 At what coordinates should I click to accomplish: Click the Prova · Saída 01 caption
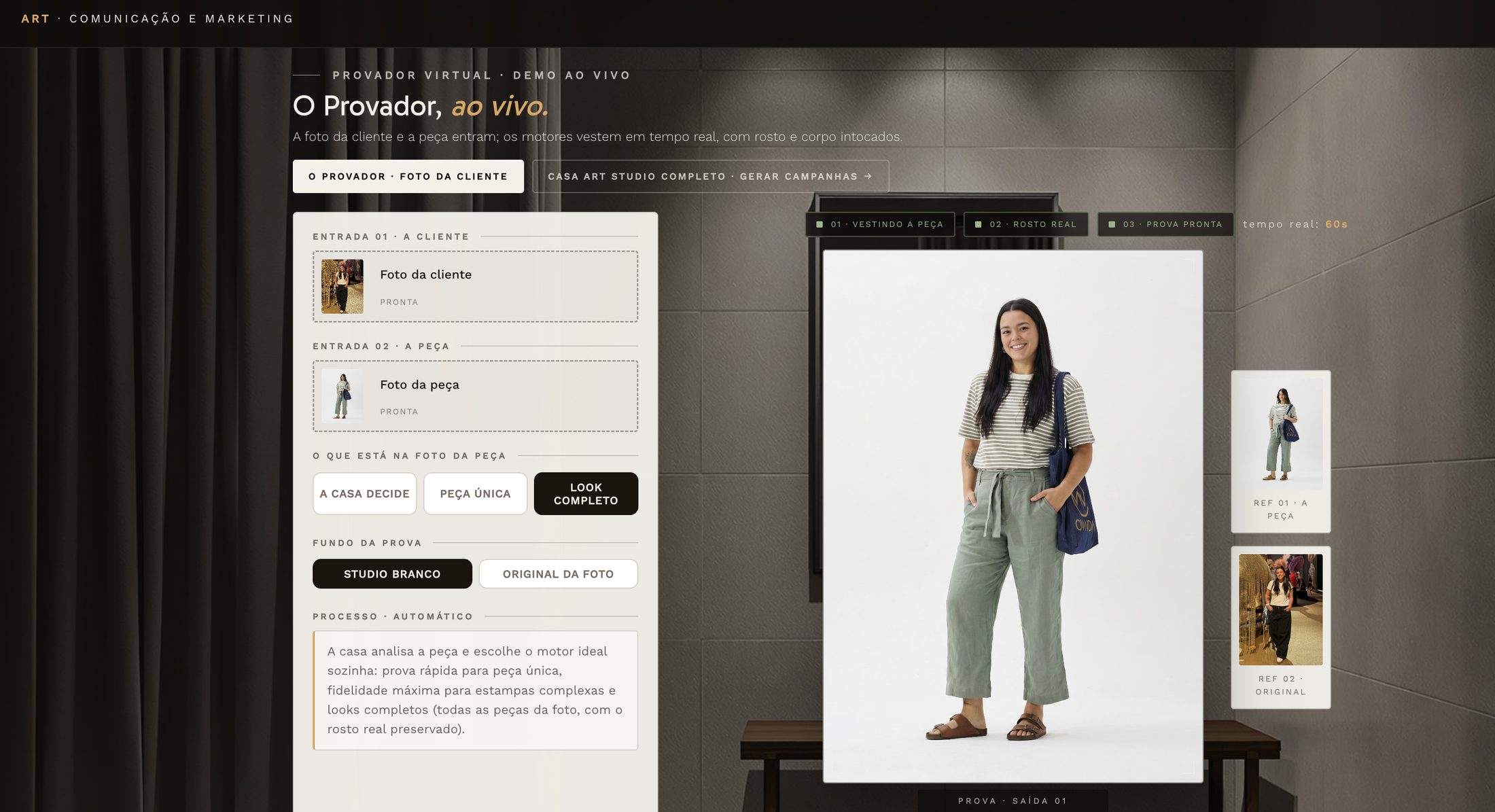tap(1013, 801)
